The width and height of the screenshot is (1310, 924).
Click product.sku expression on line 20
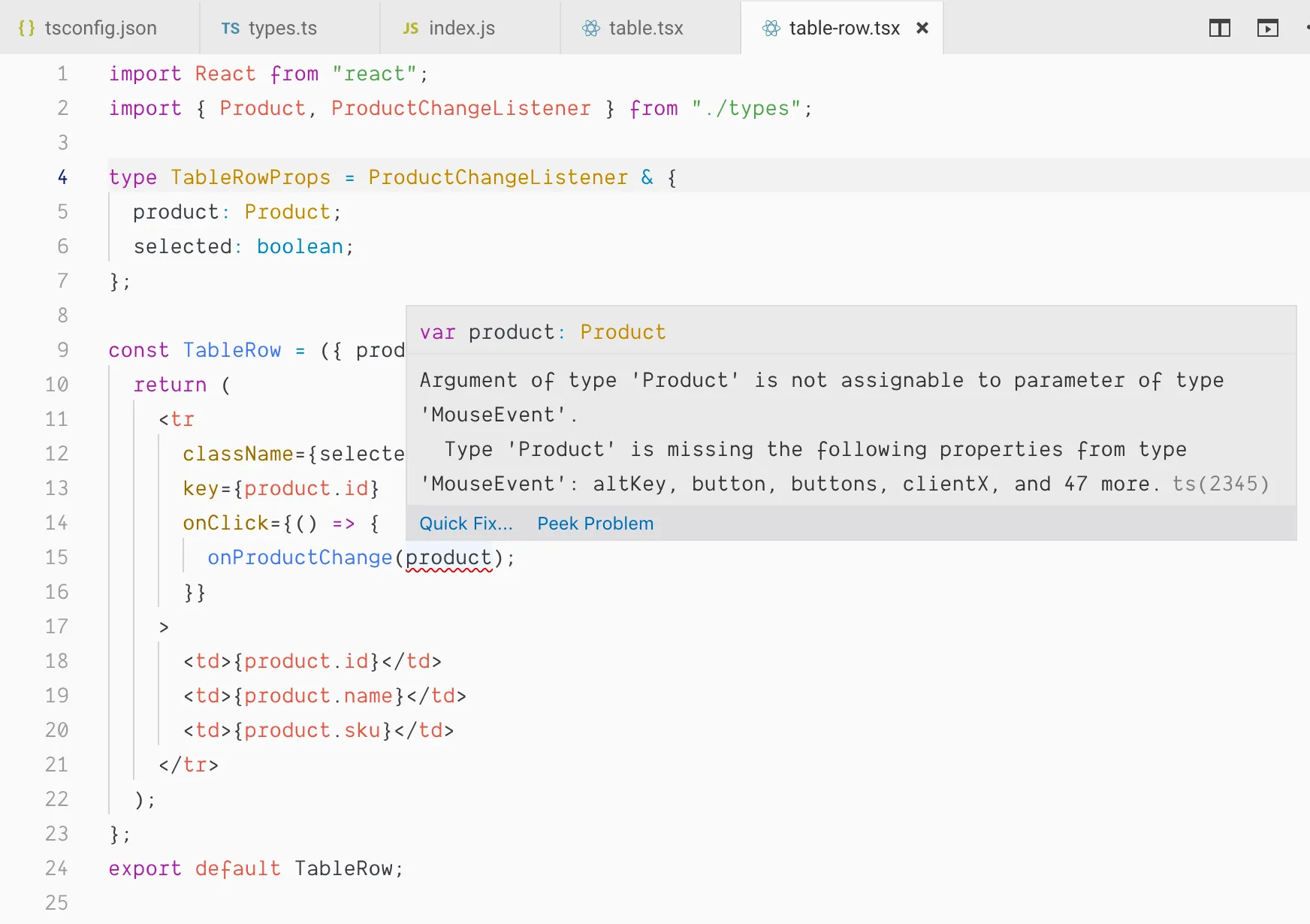(312, 730)
